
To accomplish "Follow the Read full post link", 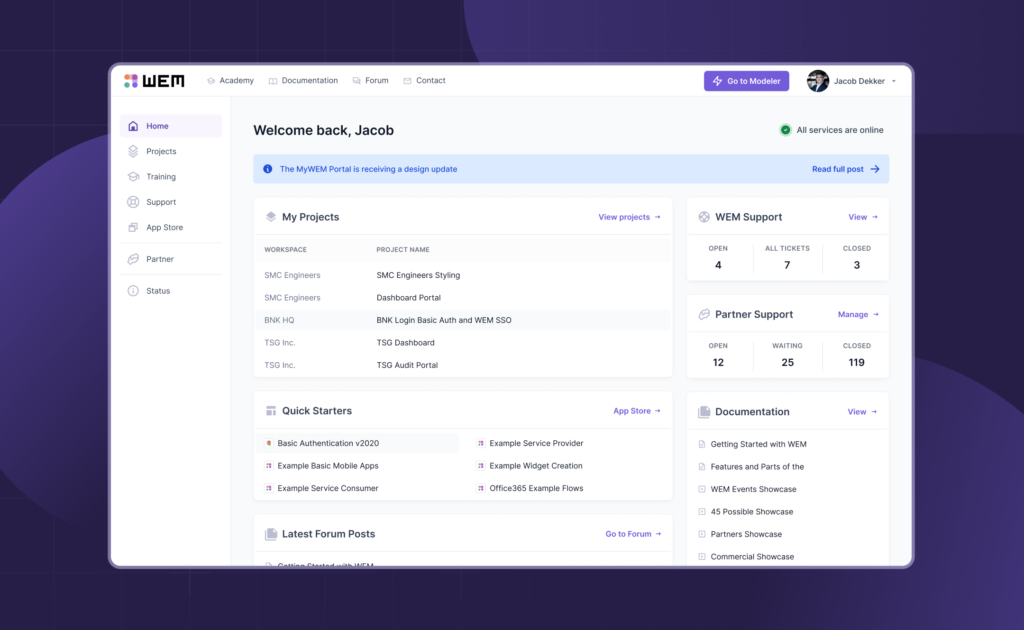I will 845,169.
